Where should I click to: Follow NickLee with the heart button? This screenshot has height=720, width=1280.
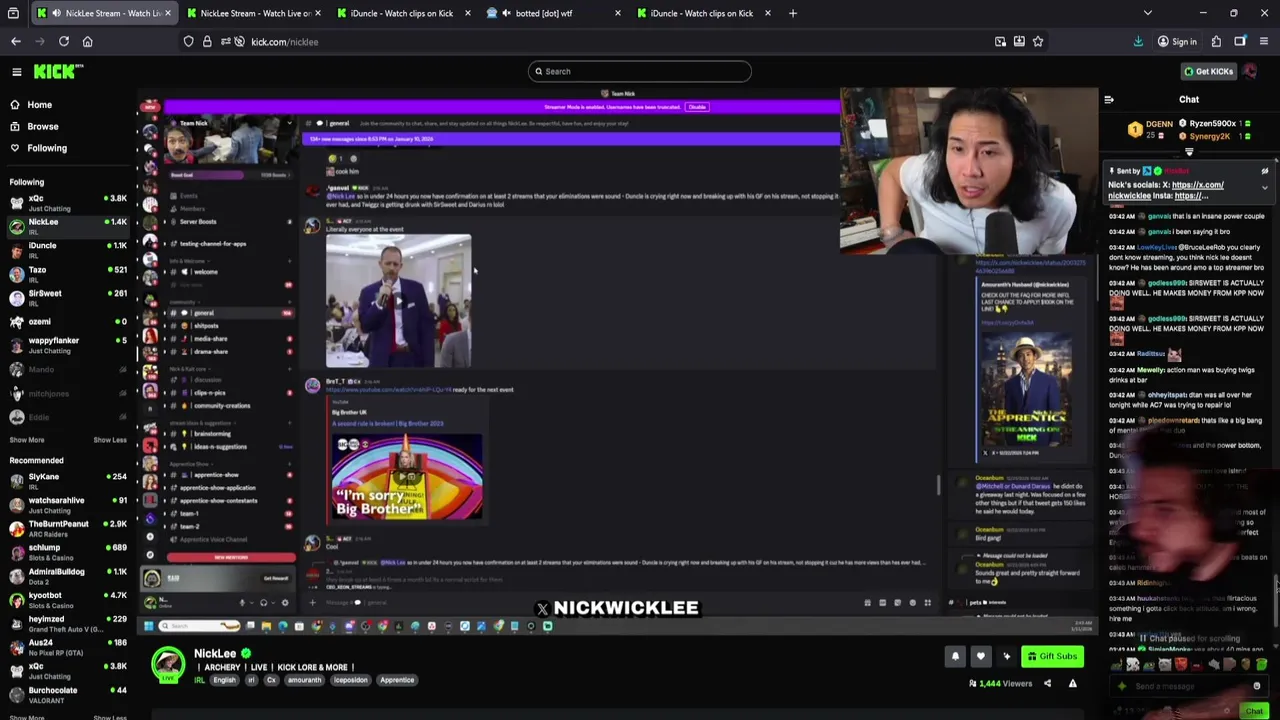coord(980,657)
